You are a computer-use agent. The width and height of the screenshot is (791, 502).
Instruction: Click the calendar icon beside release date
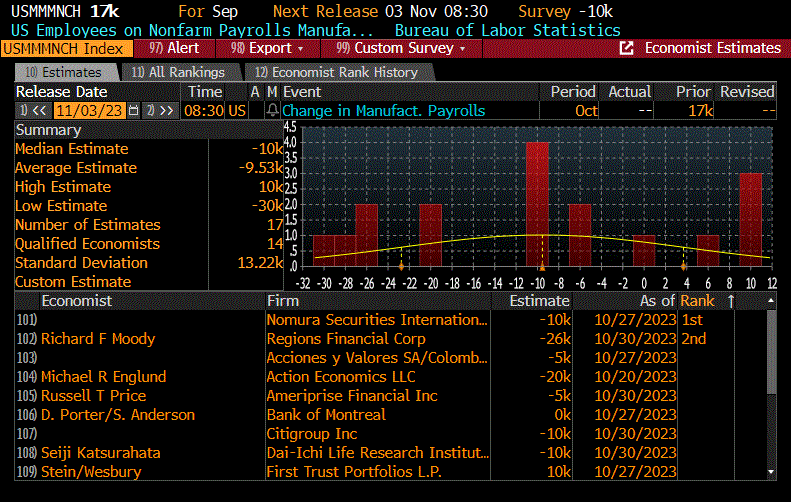tap(133, 110)
